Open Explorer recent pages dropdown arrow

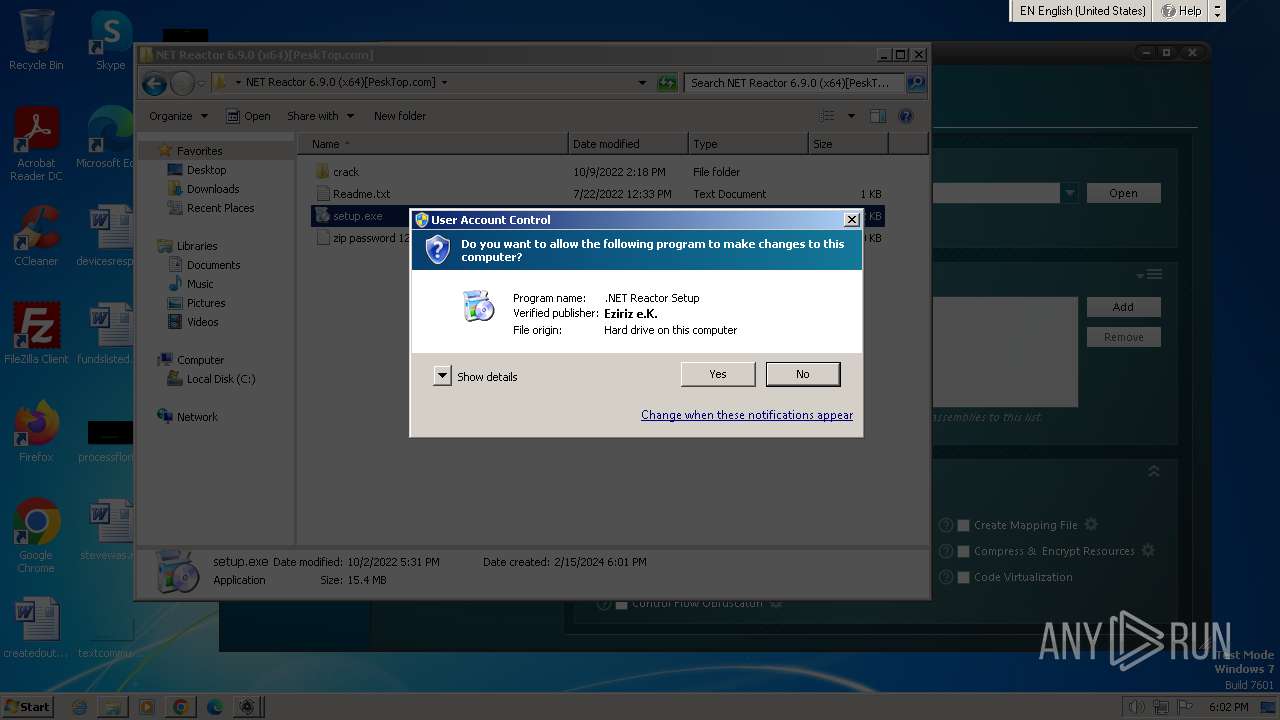[201, 84]
